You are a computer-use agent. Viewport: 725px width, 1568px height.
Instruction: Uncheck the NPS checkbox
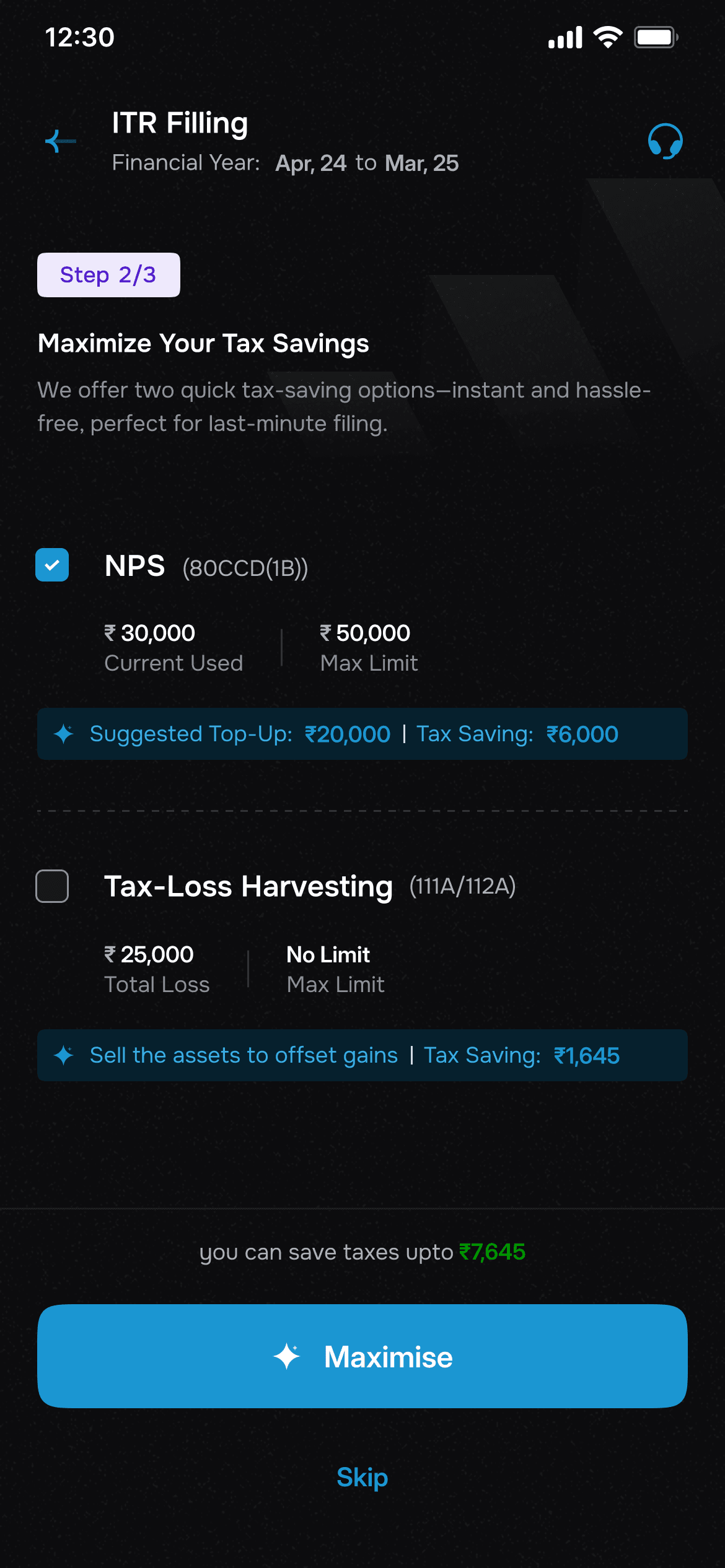click(52, 565)
